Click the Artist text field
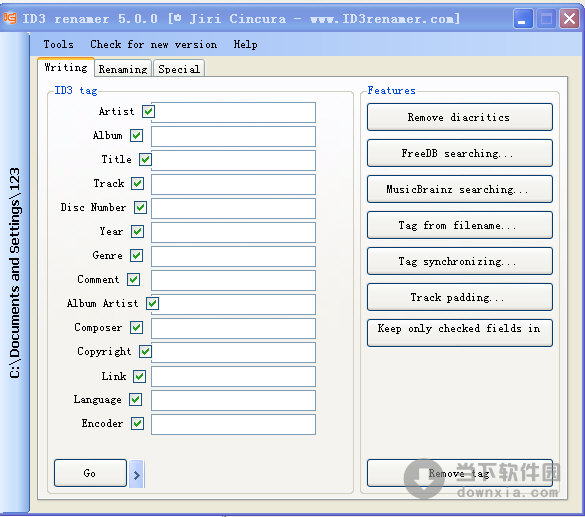 point(234,112)
